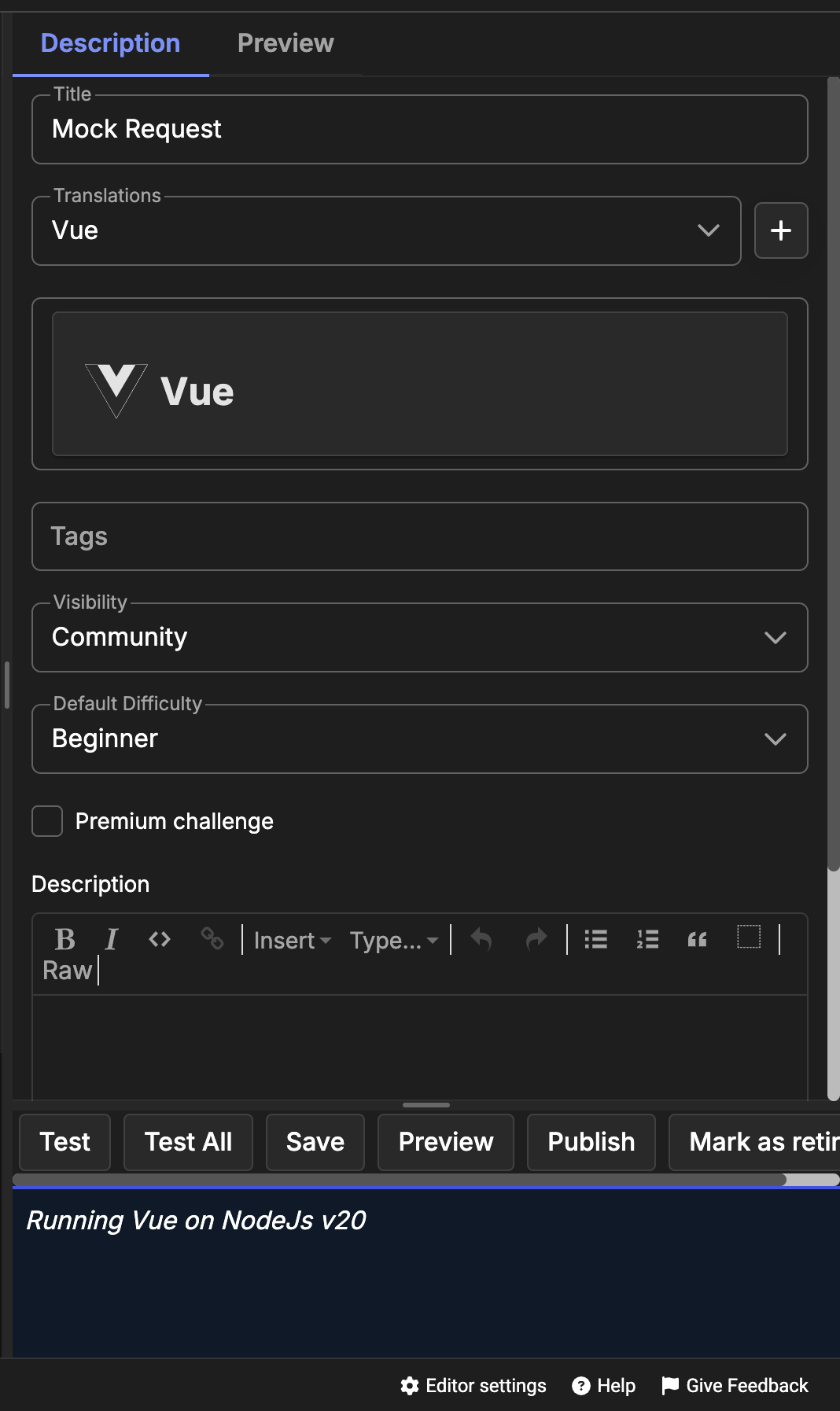This screenshot has height=1411, width=840.
Task: Toggle the Raw editor mode
Action: click(x=68, y=971)
